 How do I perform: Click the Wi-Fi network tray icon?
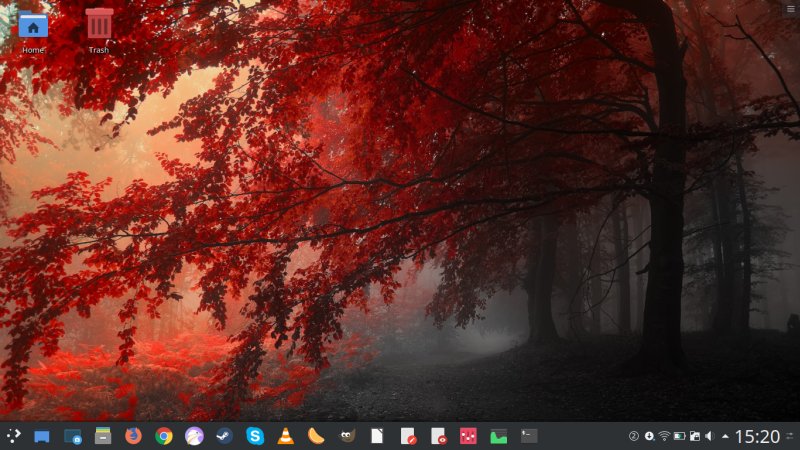664,436
